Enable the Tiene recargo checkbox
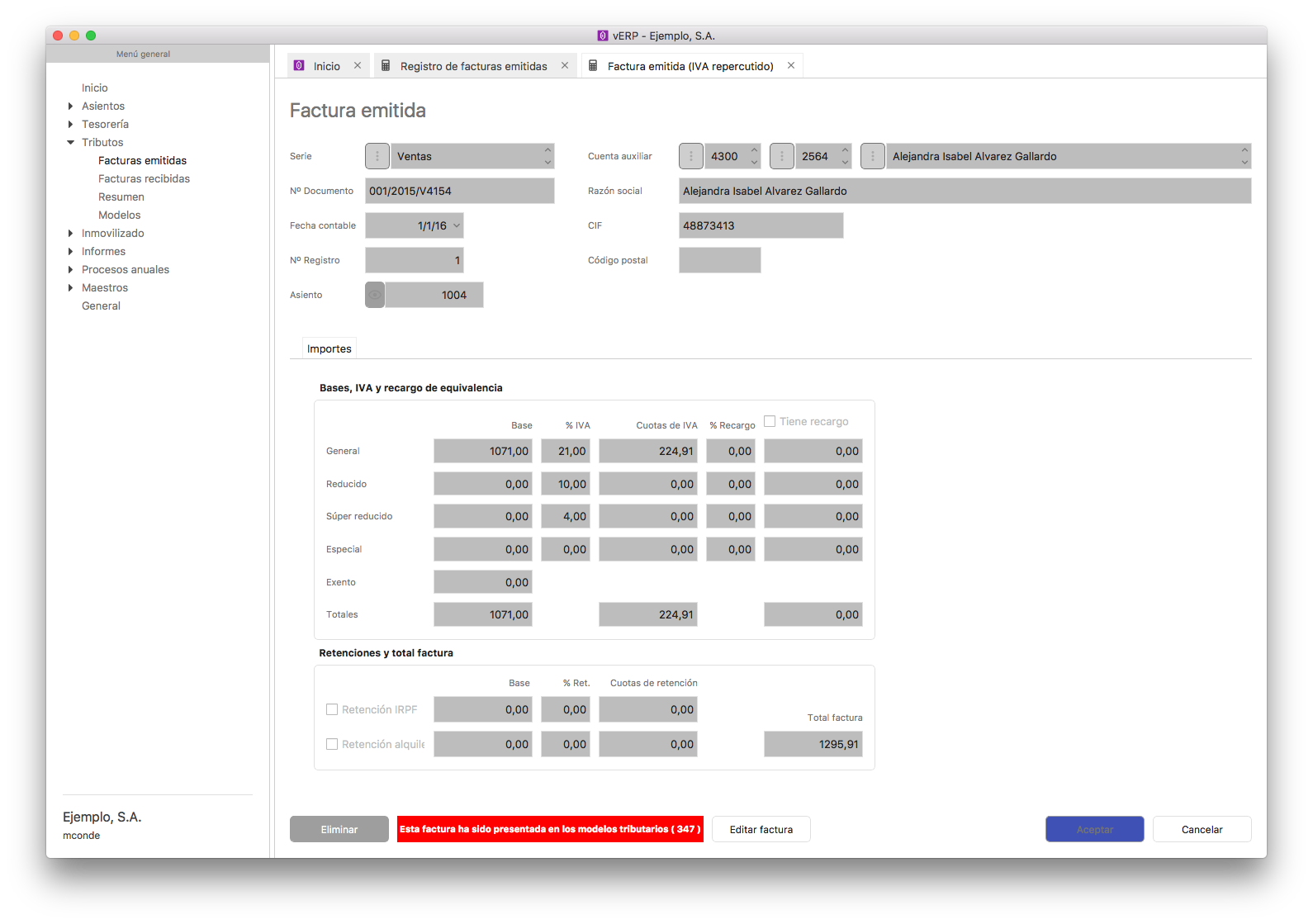Screen dimensions: 1313x924 [x=770, y=421]
